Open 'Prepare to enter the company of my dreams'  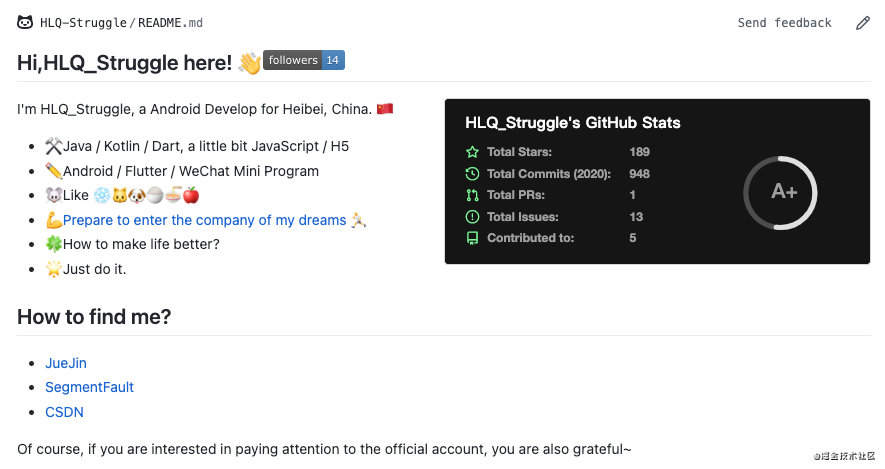pos(204,220)
